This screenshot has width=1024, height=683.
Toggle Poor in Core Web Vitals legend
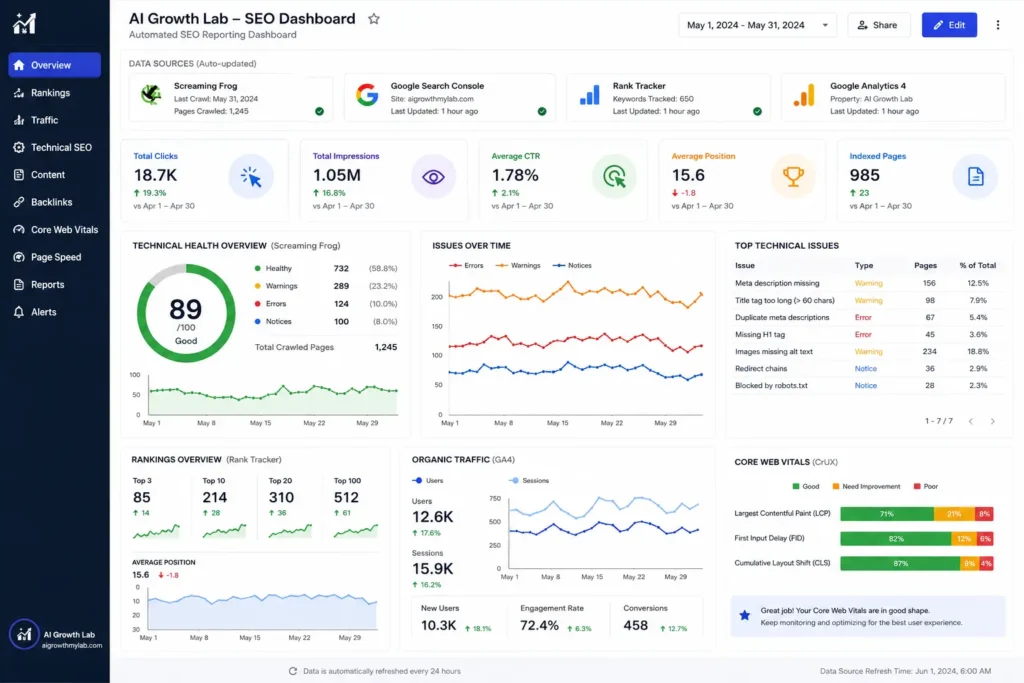tap(926, 486)
